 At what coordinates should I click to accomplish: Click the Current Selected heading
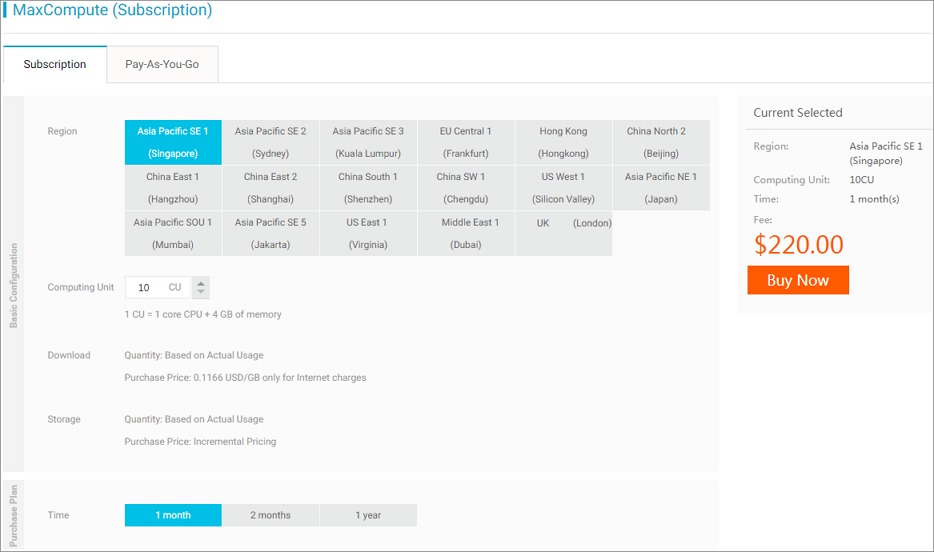coord(798,113)
